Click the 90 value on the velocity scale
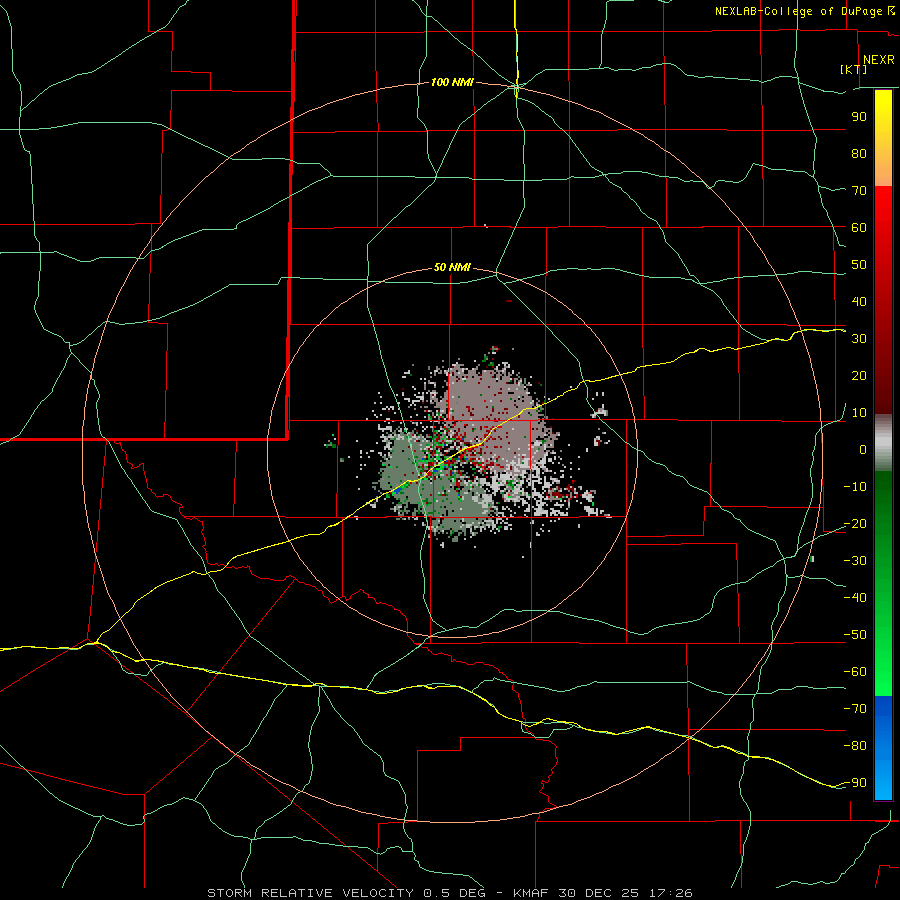Screen dimensions: 900x900 [859, 117]
